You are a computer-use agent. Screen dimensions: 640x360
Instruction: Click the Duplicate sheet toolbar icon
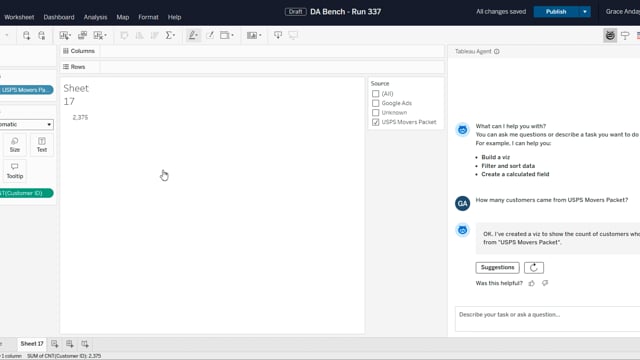coord(82,36)
